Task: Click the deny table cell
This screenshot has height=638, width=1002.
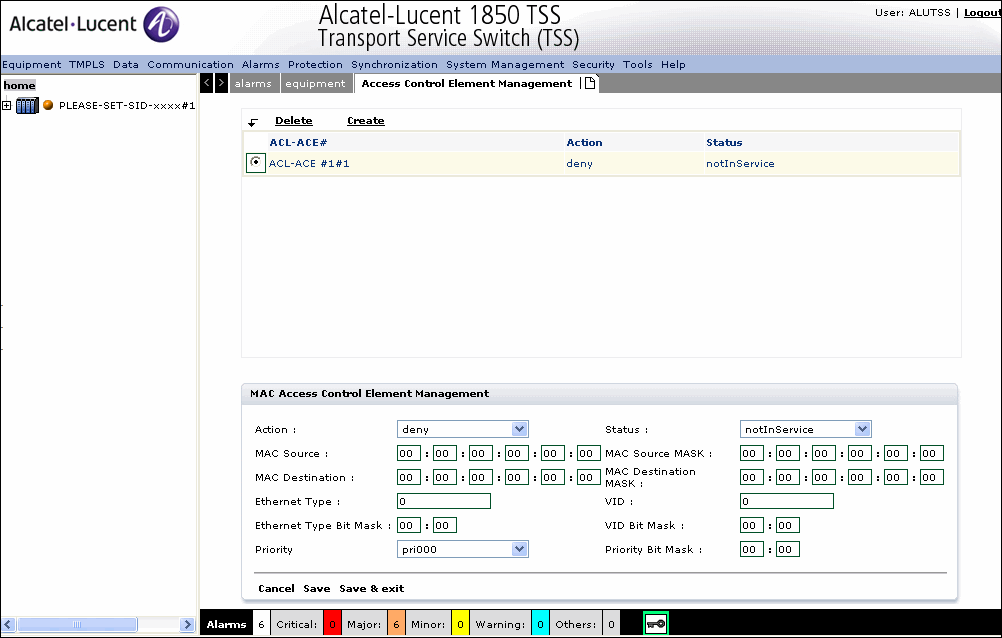Action: (x=579, y=164)
